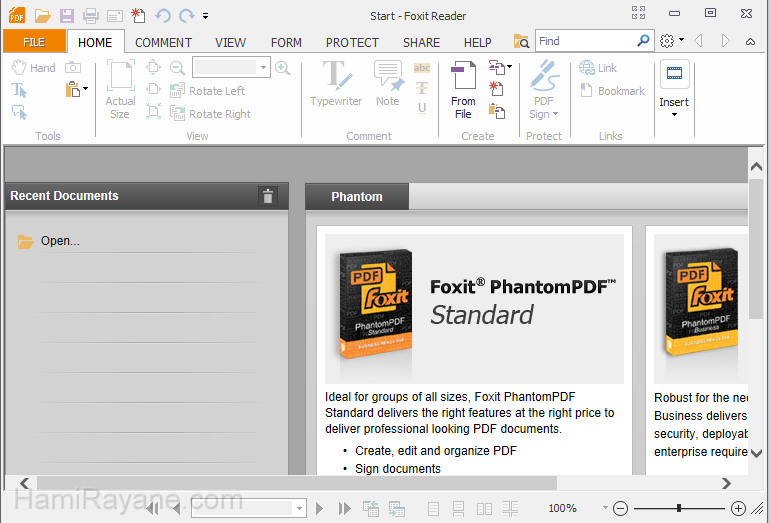Click the Bookmark button
The width and height of the screenshot is (769, 523).
coord(613,91)
